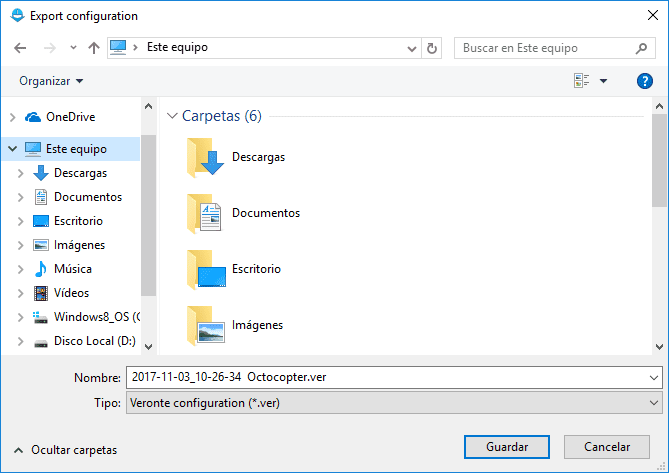Click the Documentos label in file list

(x=266, y=213)
